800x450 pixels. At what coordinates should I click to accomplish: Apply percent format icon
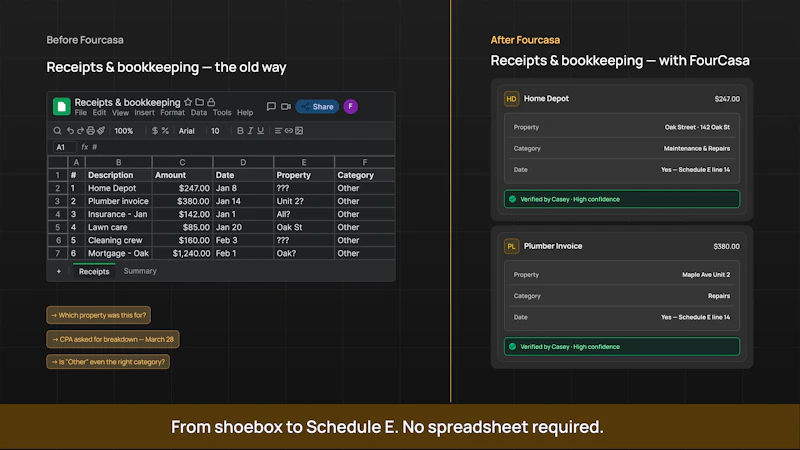tap(165, 131)
